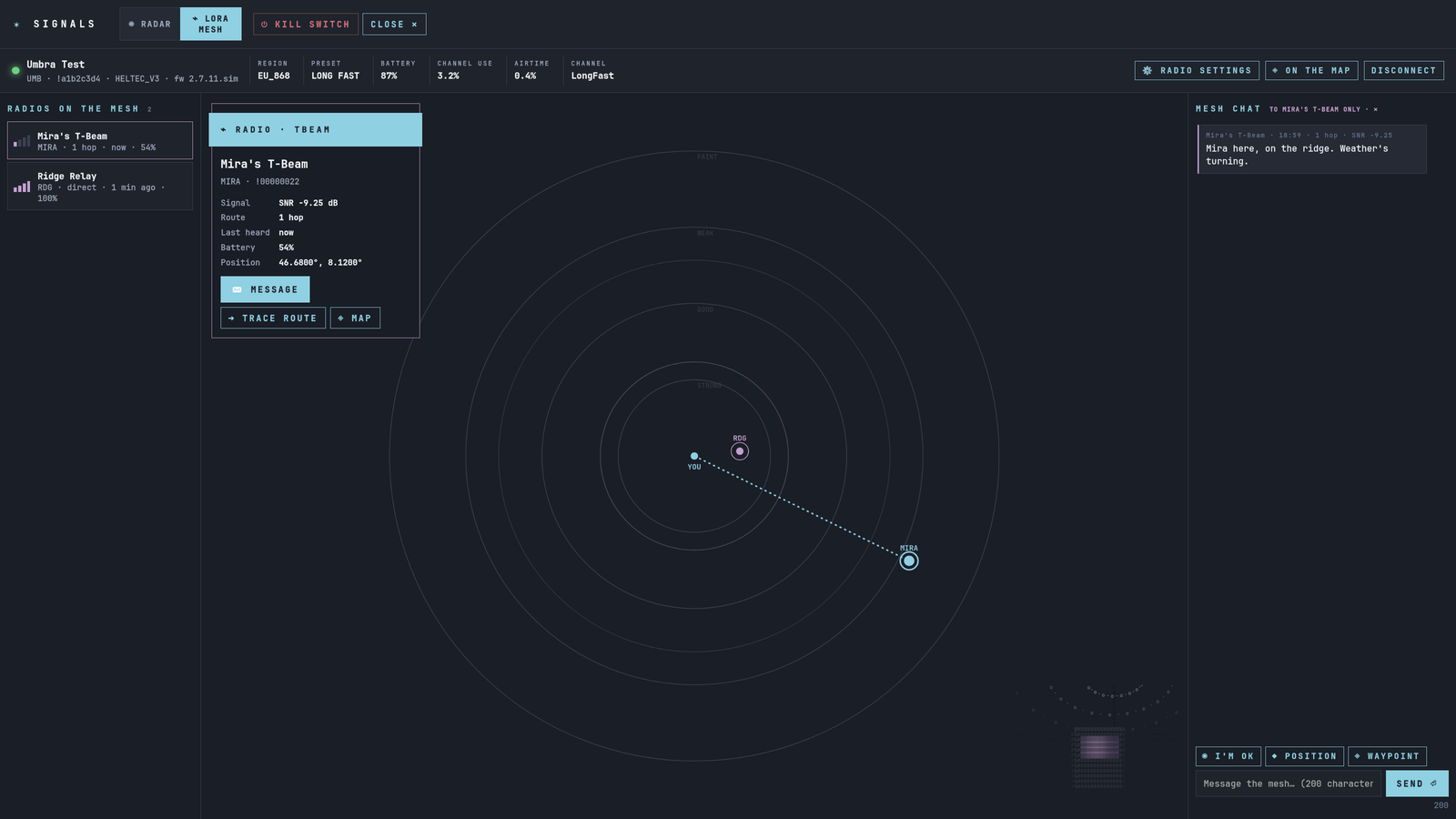This screenshot has width=1456, height=819.
Task: Click the Message button in radio card
Action: coord(265,289)
